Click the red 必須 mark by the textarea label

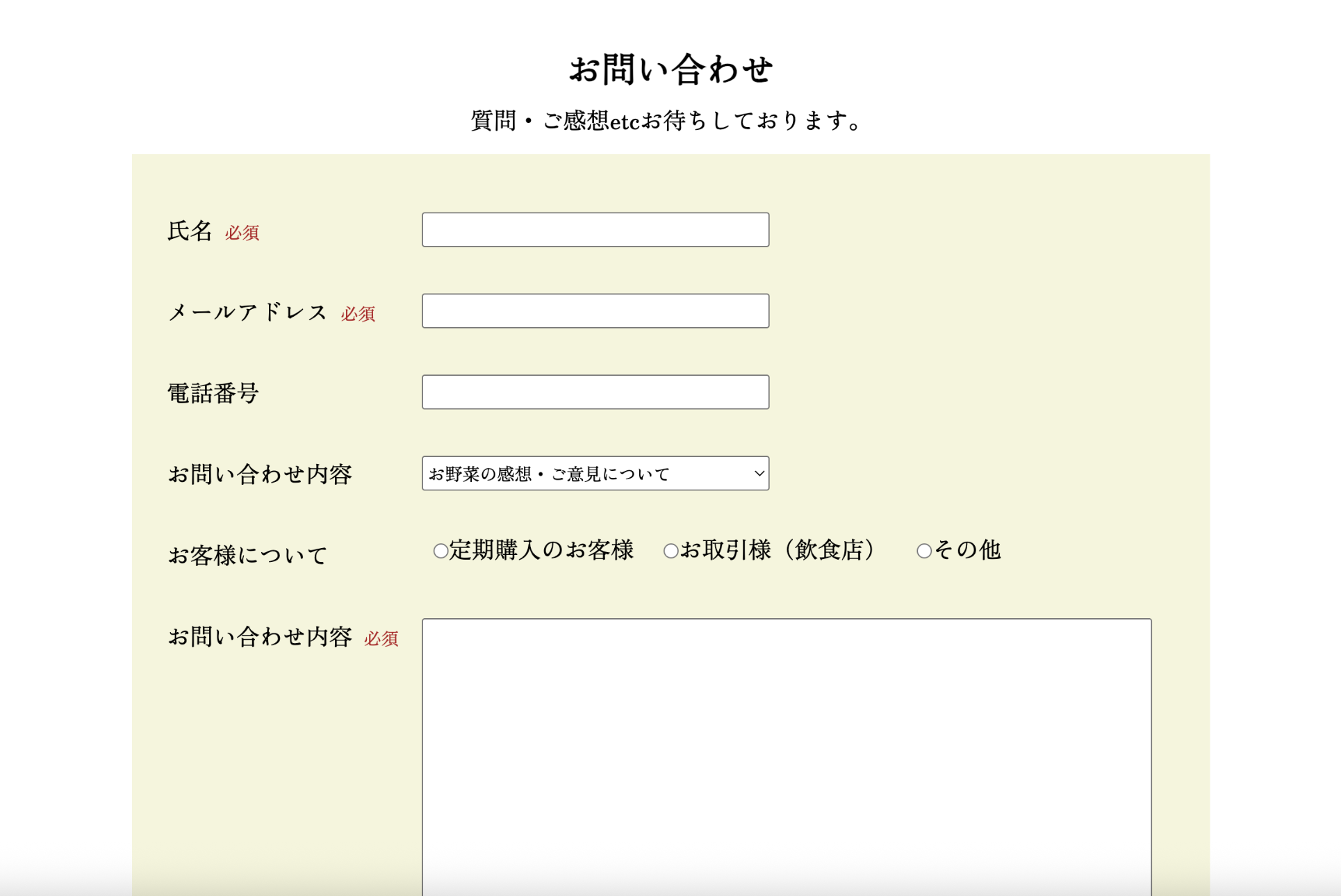coord(381,638)
